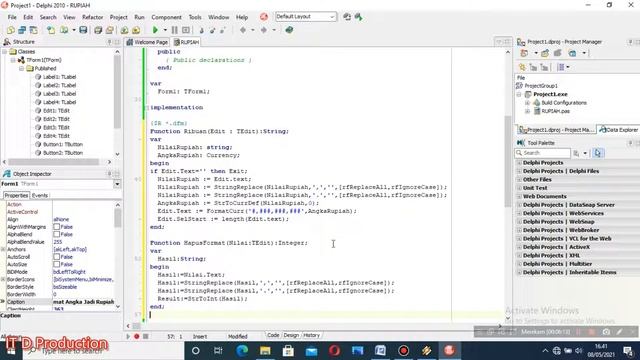Switch to the Data Explorer tab
Screen dimensions: 640x360
pyautogui.click(x=618, y=130)
